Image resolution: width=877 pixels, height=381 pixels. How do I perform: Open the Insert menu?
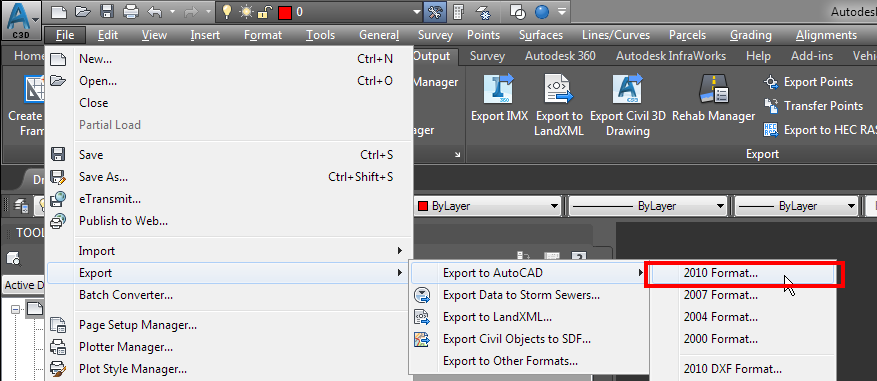click(205, 35)
